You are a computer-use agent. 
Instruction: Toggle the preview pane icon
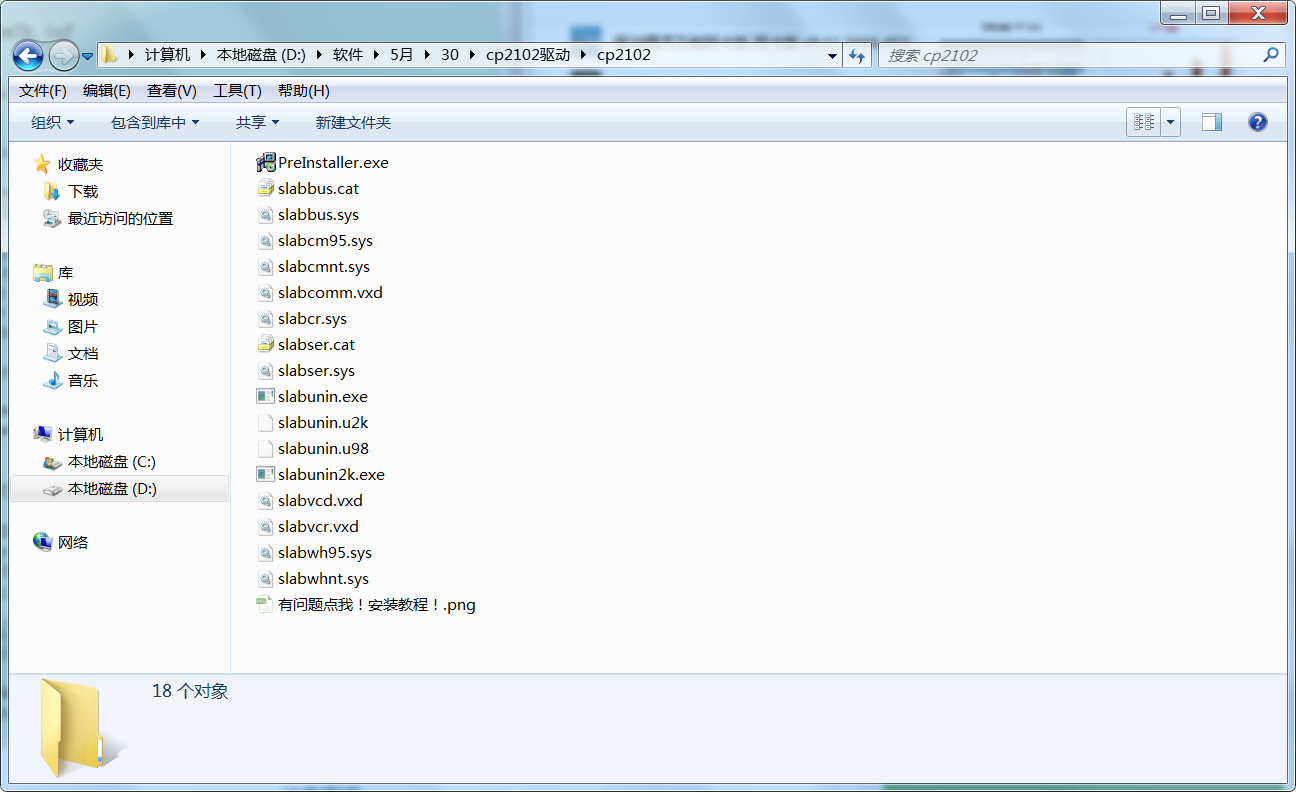coord(1212,122)
